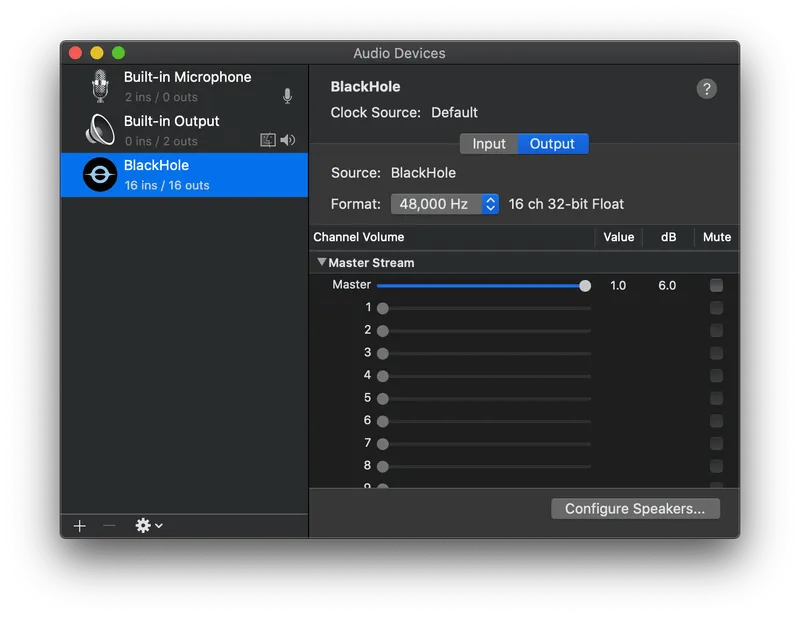This screenshot has width=800, height=618.
Task: Toggle mute checkbox for channel 7
Action: (716, 443)
